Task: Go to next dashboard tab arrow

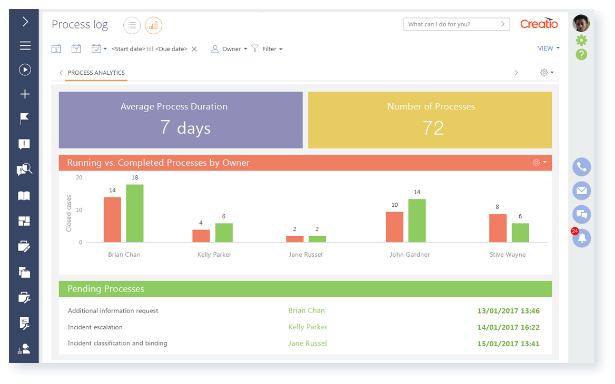Action: click(x=516, y=73)
